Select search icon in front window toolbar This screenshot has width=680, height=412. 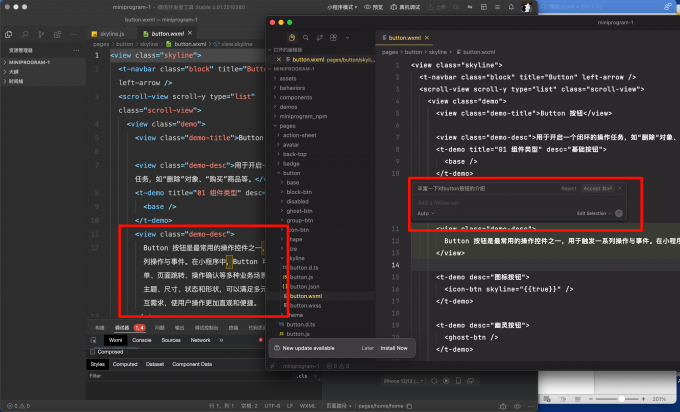pyautogui.click(x=306, y=38)
